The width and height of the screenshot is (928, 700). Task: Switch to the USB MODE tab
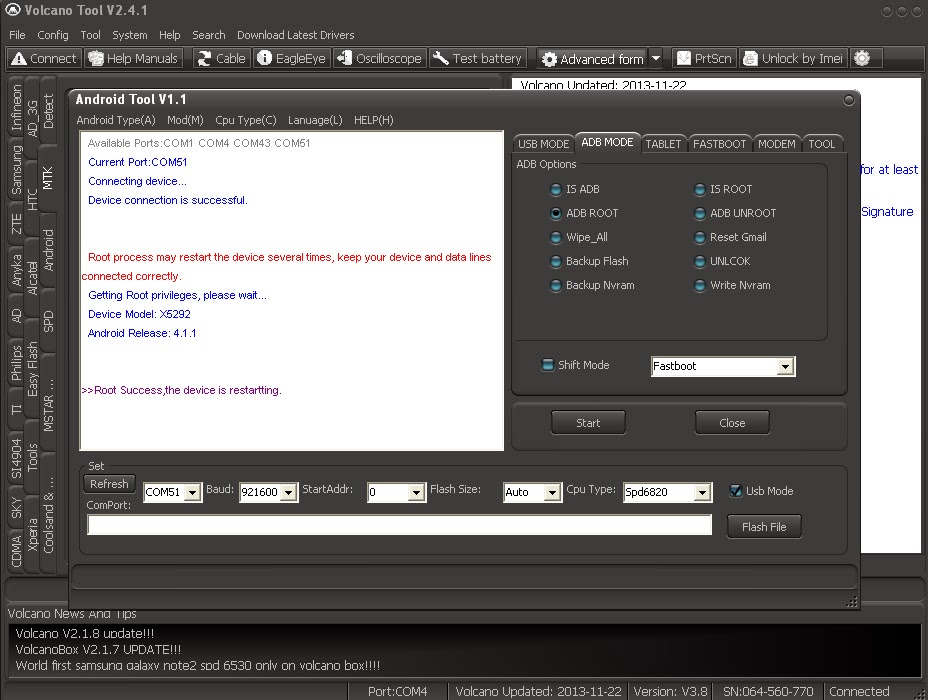(x=543, y=144)
